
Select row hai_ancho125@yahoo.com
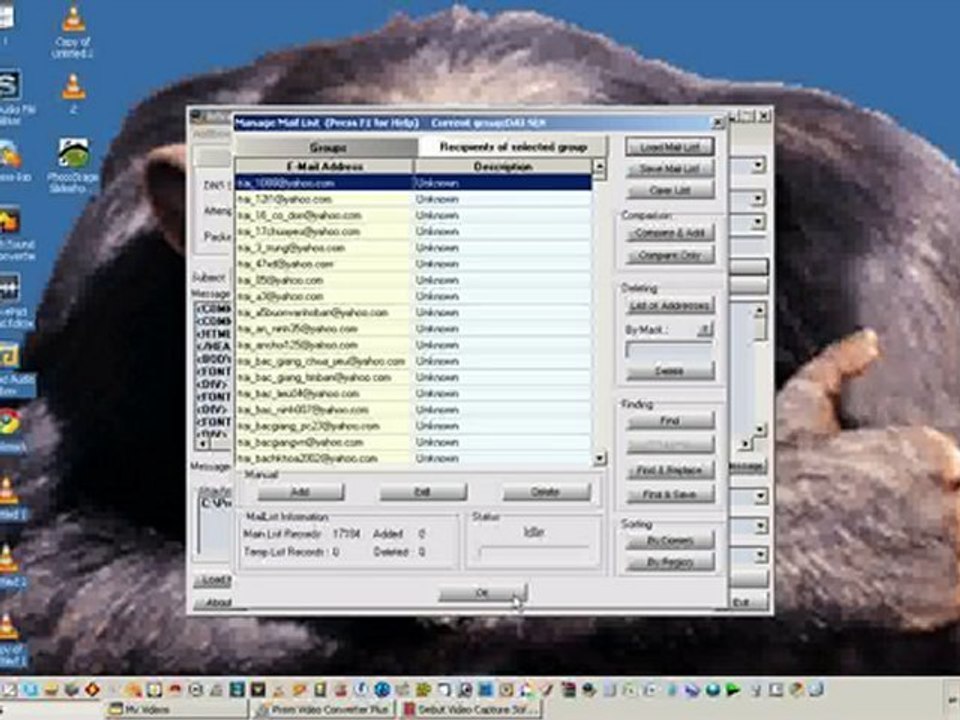coord(413,345)
